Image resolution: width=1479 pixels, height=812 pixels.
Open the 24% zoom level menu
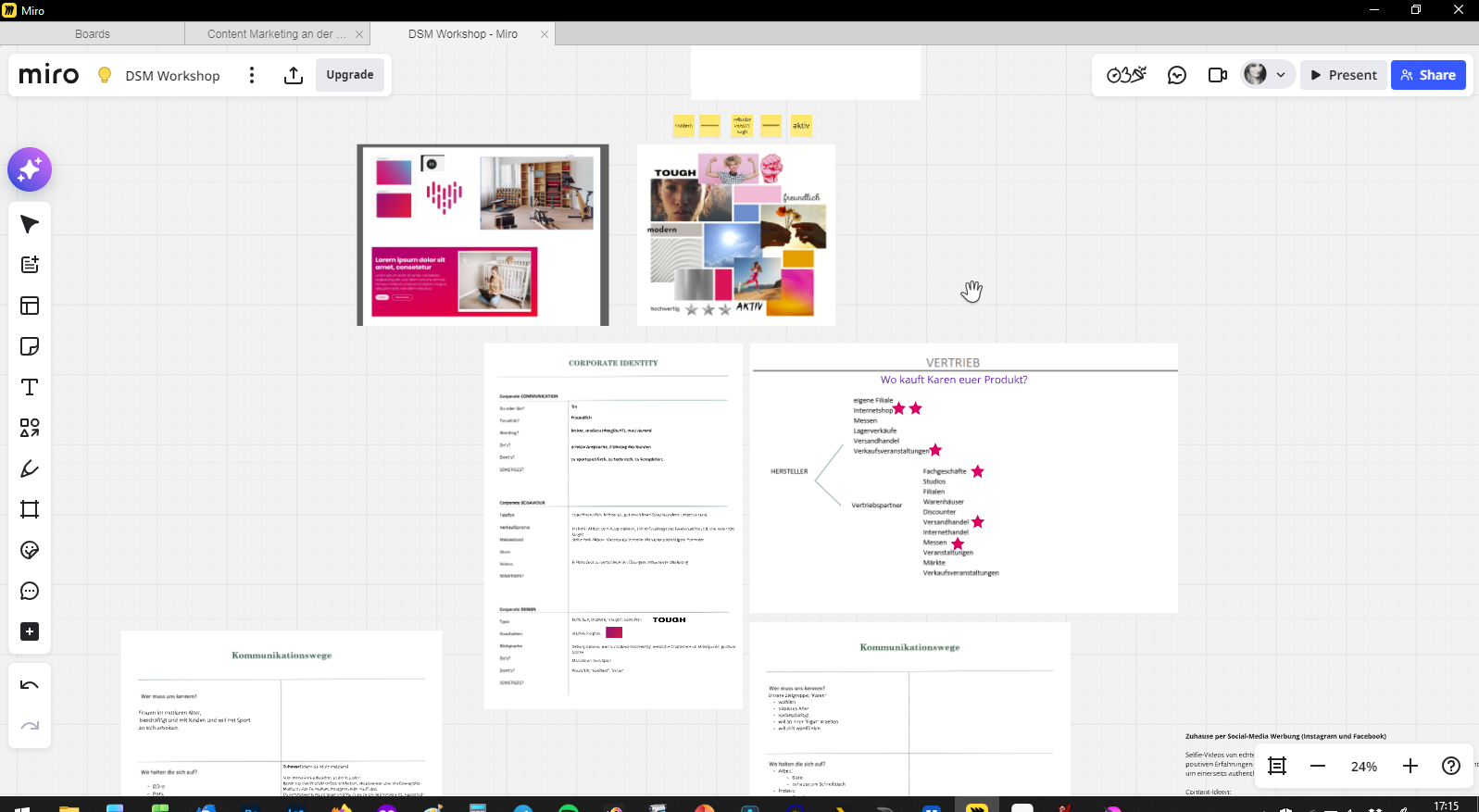1363,767
